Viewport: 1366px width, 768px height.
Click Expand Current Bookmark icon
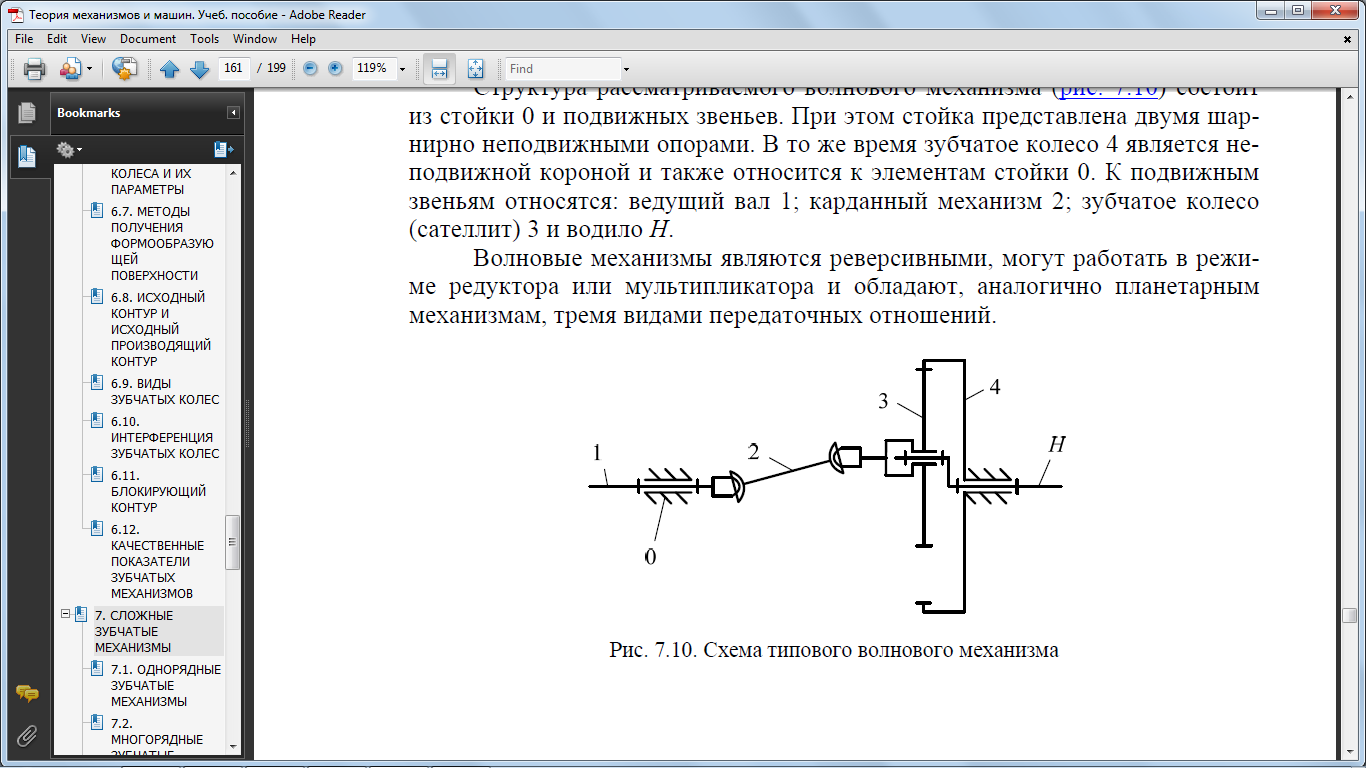tap(223, 150)
